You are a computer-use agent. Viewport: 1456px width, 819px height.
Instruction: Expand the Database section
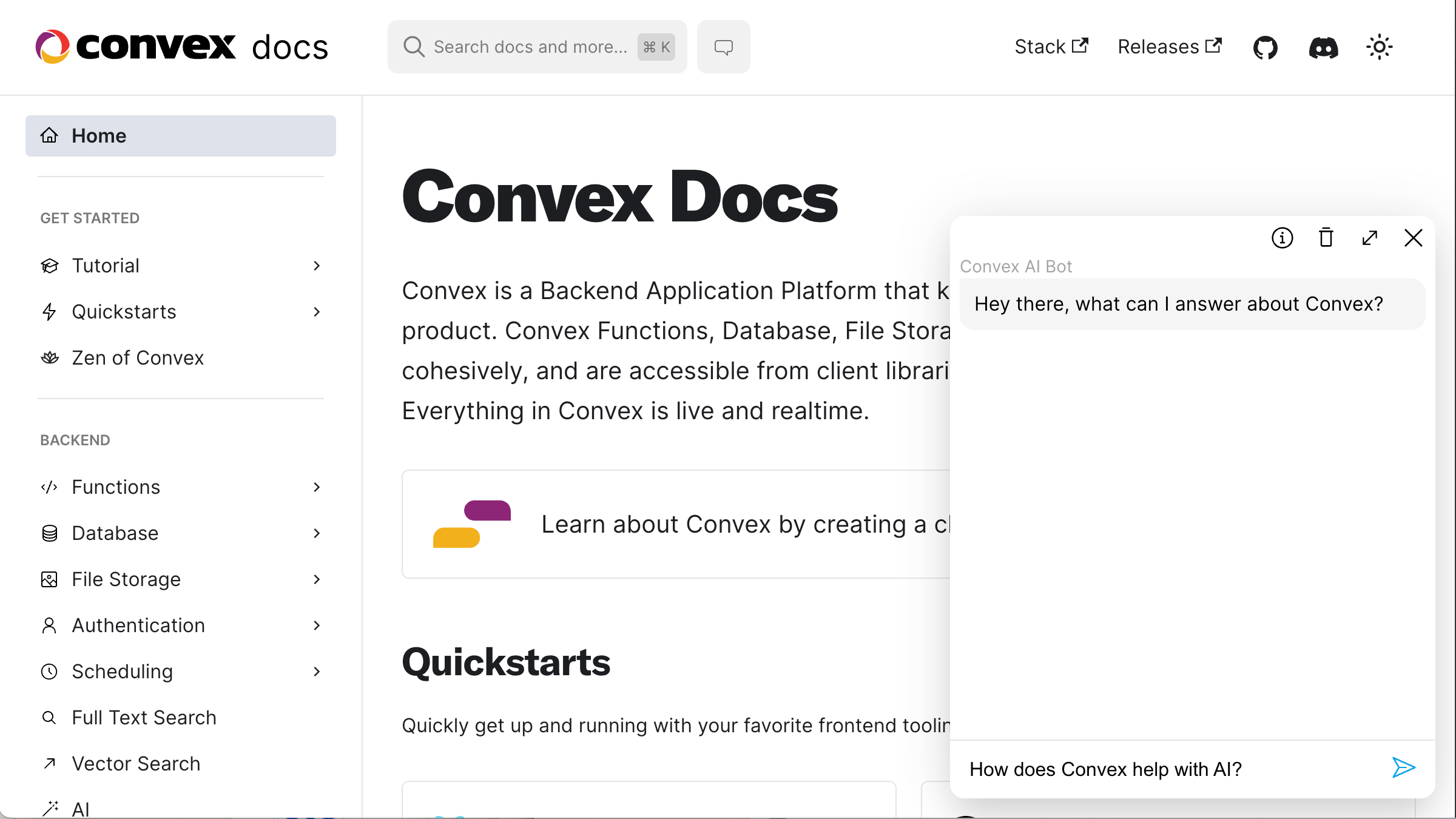(317, 533)
